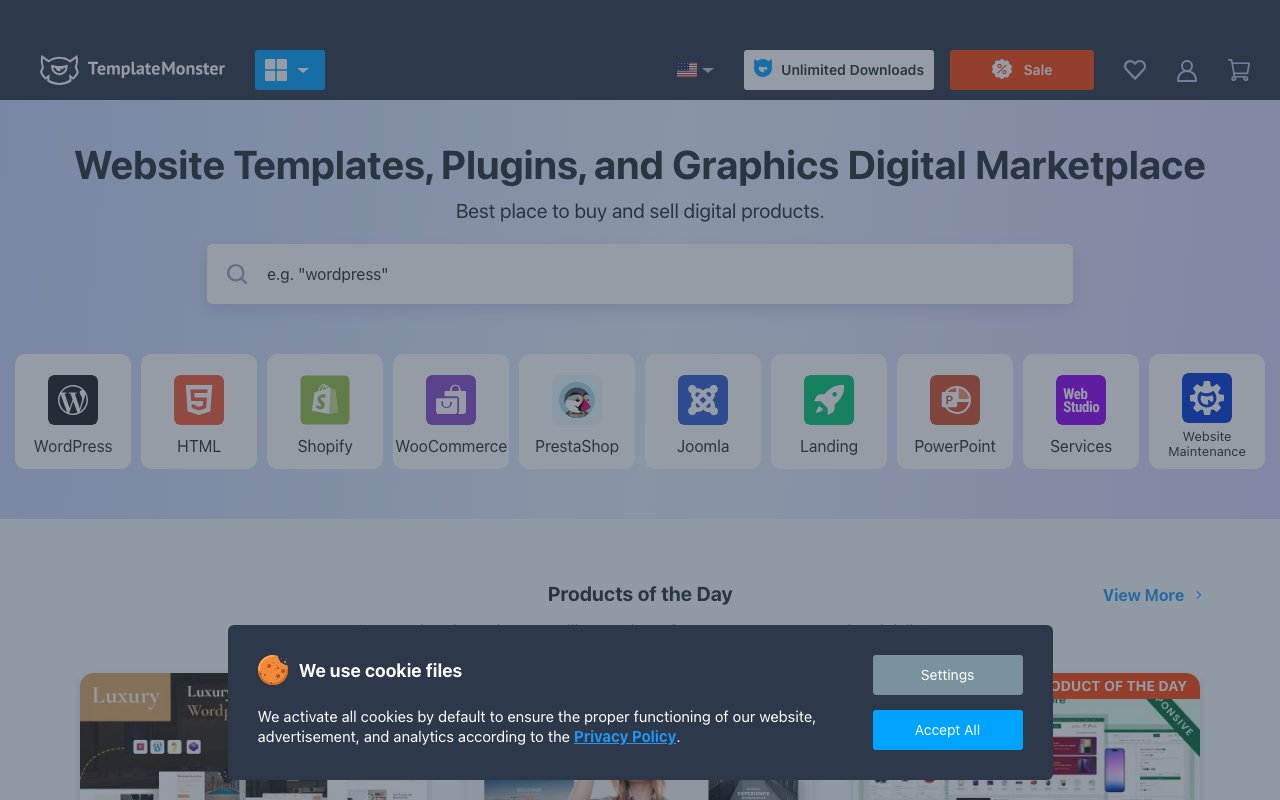Screen dimensions: 1280x800
Task: Click the percent badge icon on Sale
Action: click(1002, 69)
